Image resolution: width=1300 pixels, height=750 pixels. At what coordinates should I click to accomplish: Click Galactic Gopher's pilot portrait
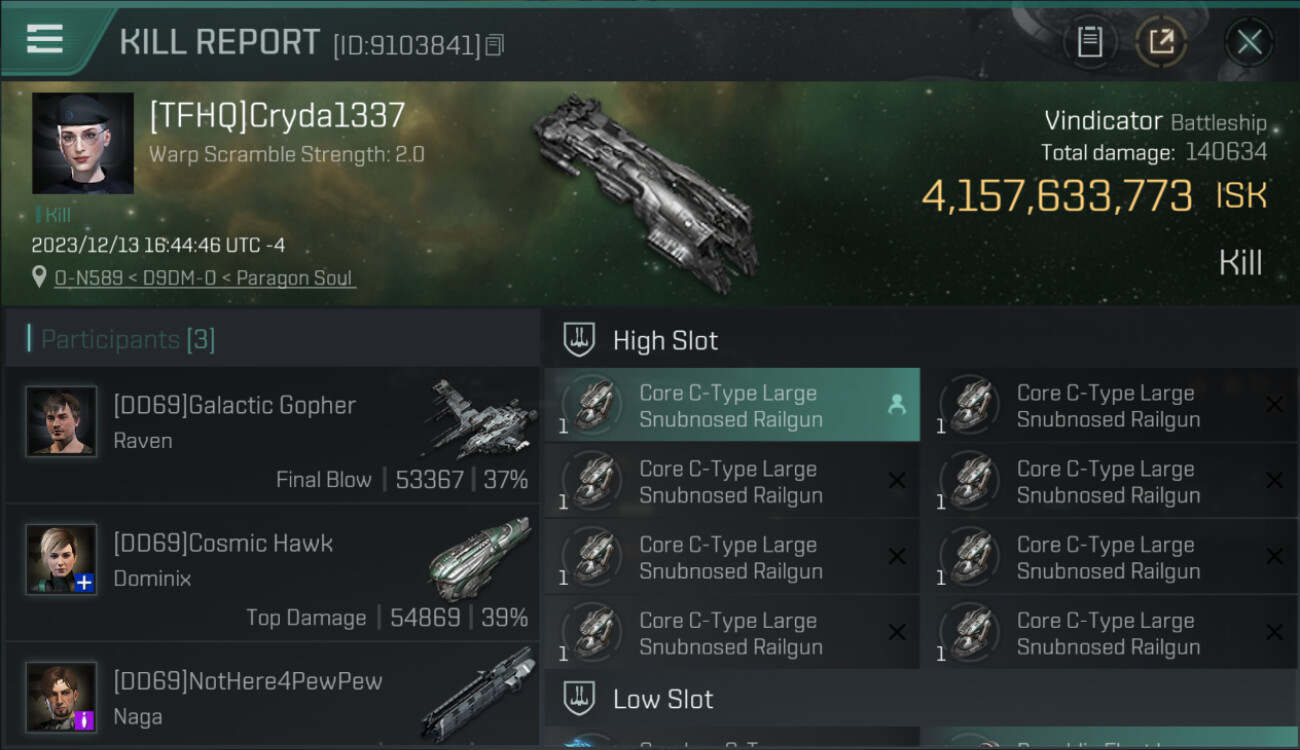pyautogui.click(x=61, y=421)
